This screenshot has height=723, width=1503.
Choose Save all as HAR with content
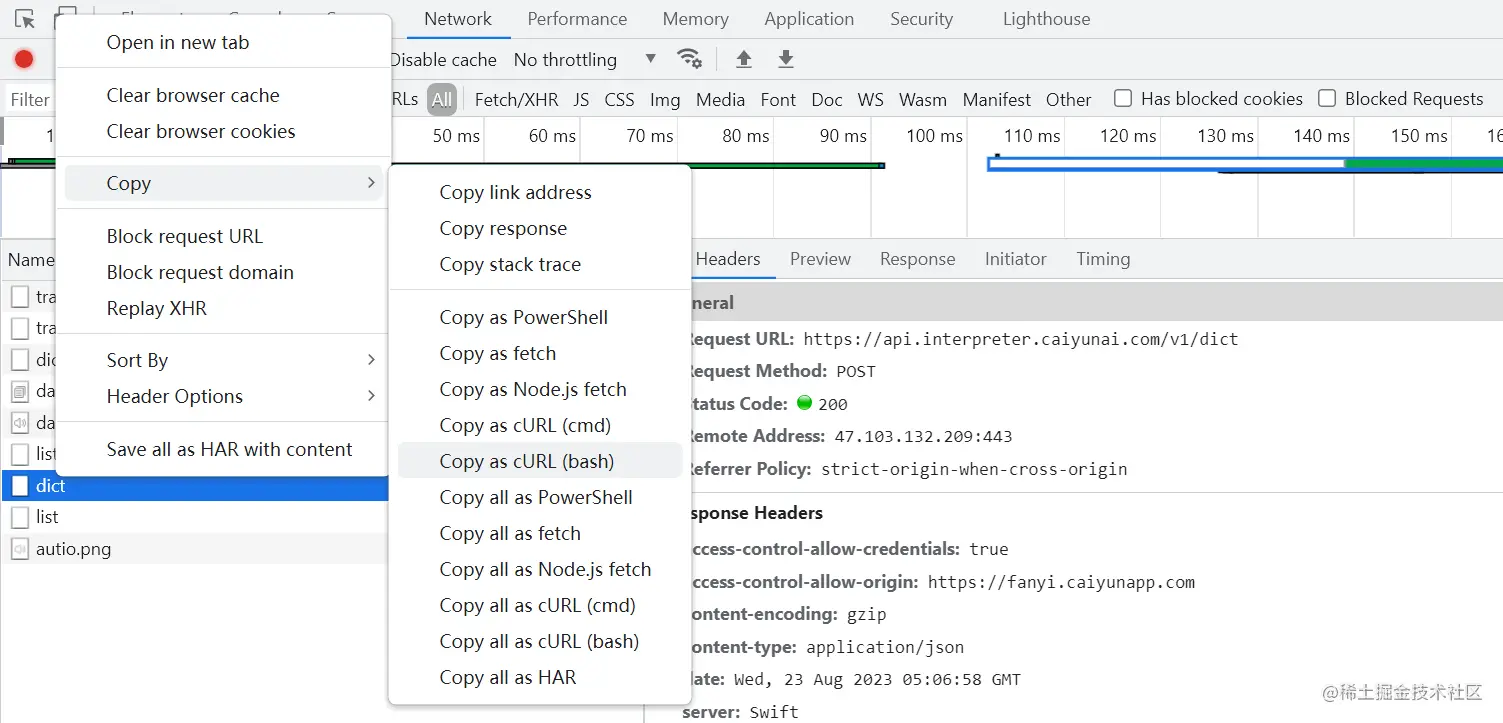tap(223, 449)
